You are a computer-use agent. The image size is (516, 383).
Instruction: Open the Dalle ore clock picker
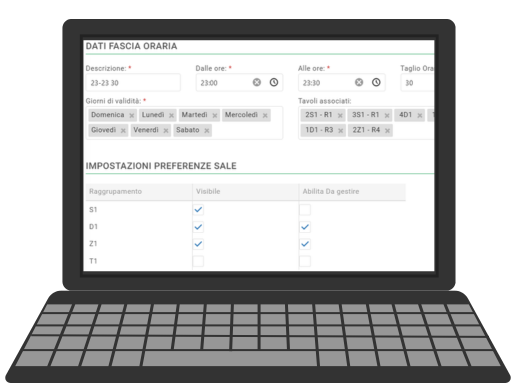[274, 82]
